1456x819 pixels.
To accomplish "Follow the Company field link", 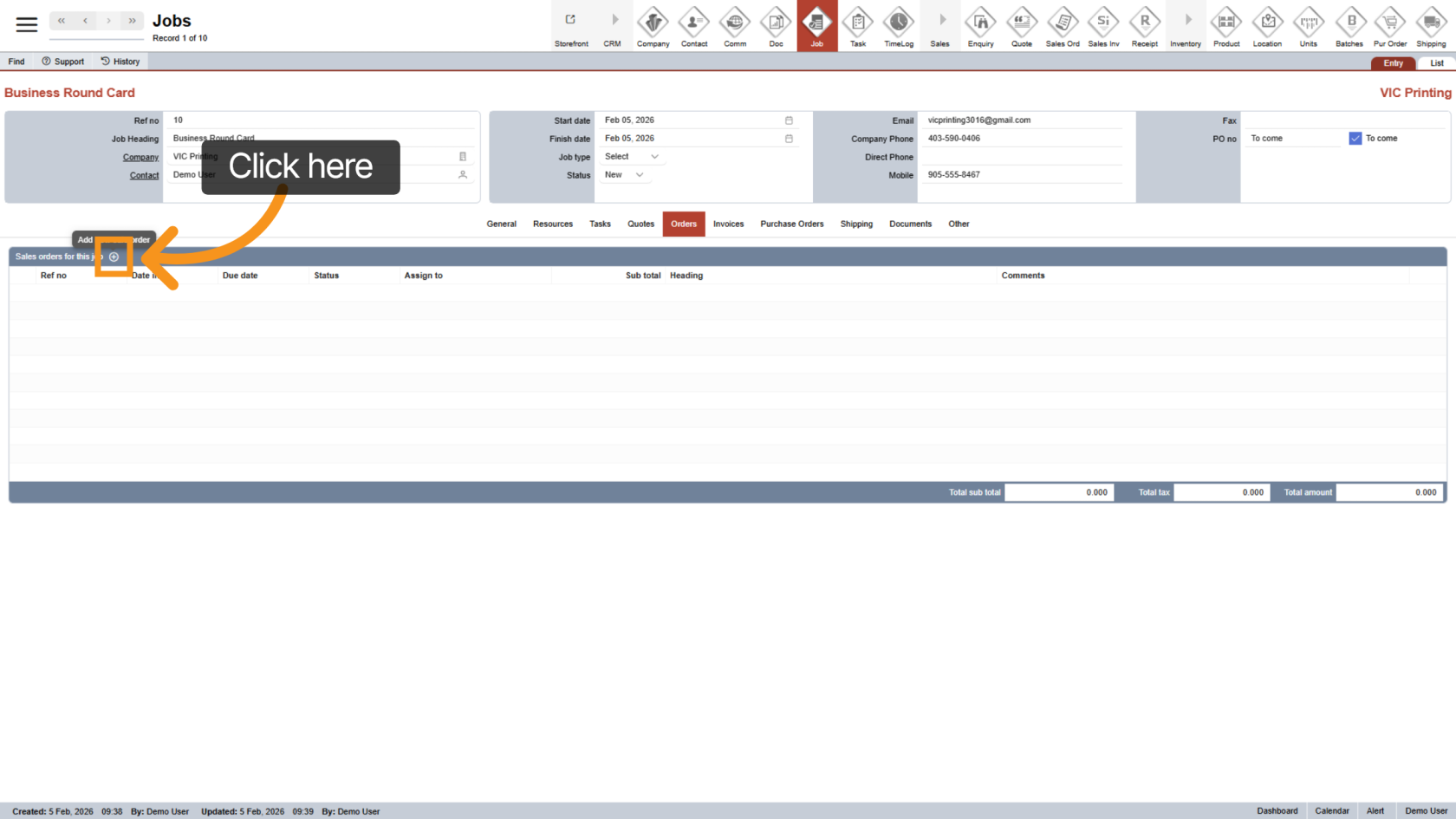I will coord(140,158).
